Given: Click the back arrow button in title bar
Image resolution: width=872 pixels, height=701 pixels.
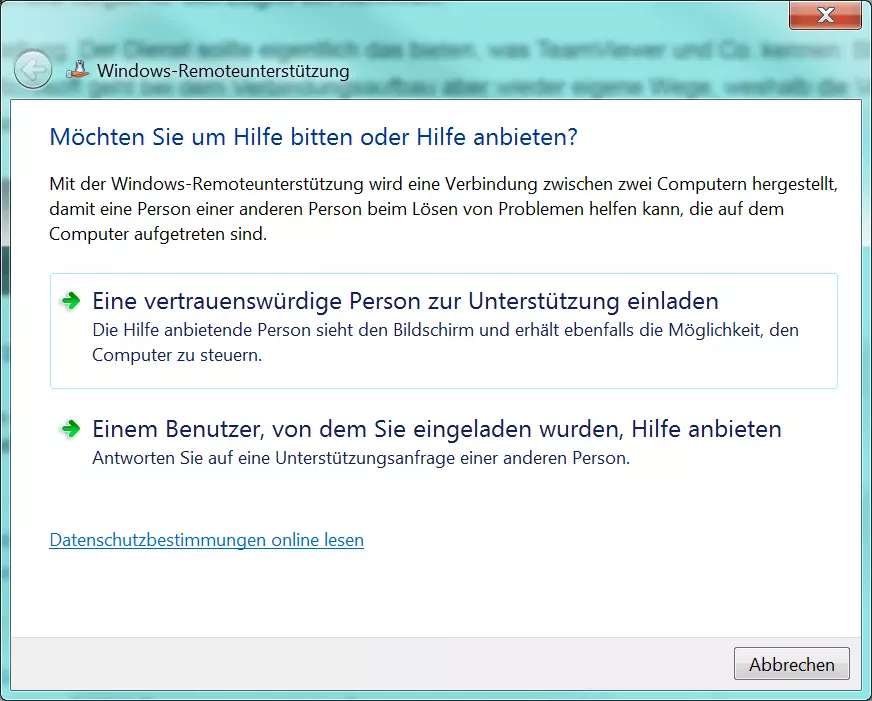Looking at the screenshot, I should coord(33,69).
